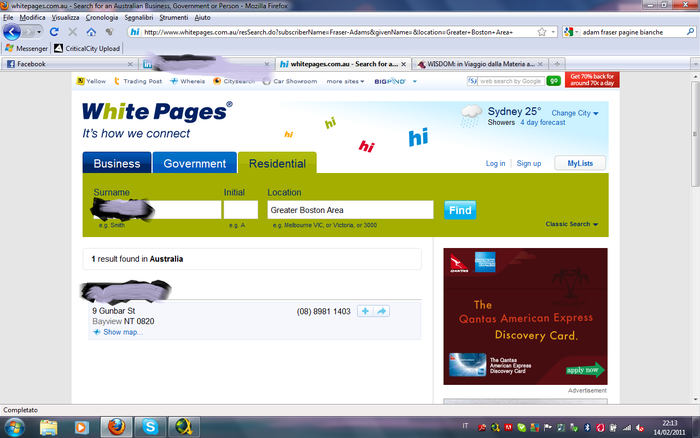Click the green go search button
Screen dimensions: 700x438
tap(554, 81)
